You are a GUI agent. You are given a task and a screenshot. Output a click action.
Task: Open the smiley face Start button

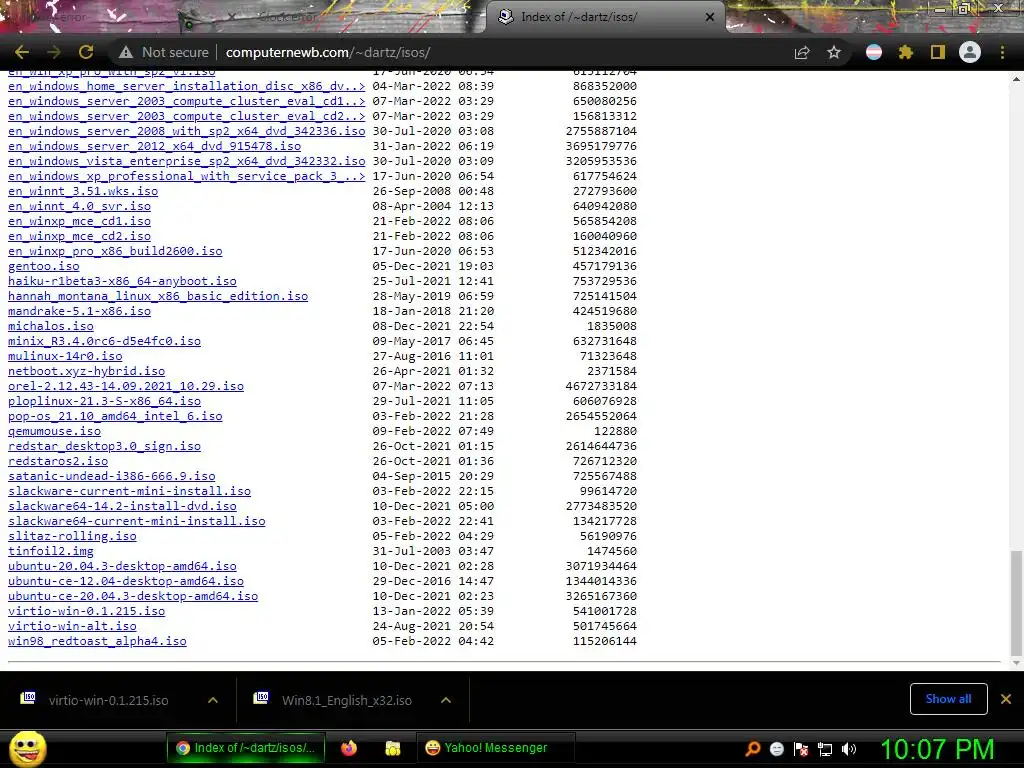coord(27,748)
